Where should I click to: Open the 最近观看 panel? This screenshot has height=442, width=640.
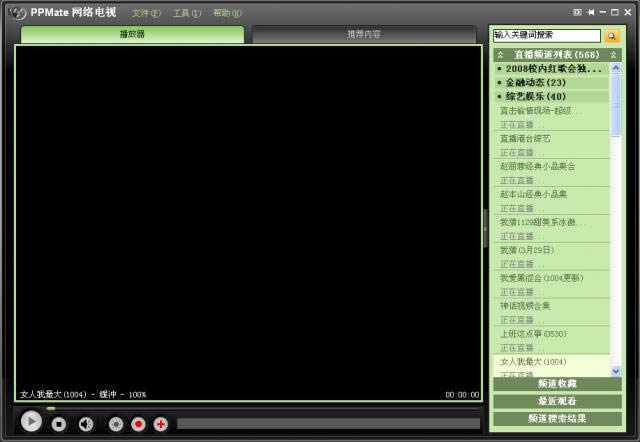coord(557,401)
